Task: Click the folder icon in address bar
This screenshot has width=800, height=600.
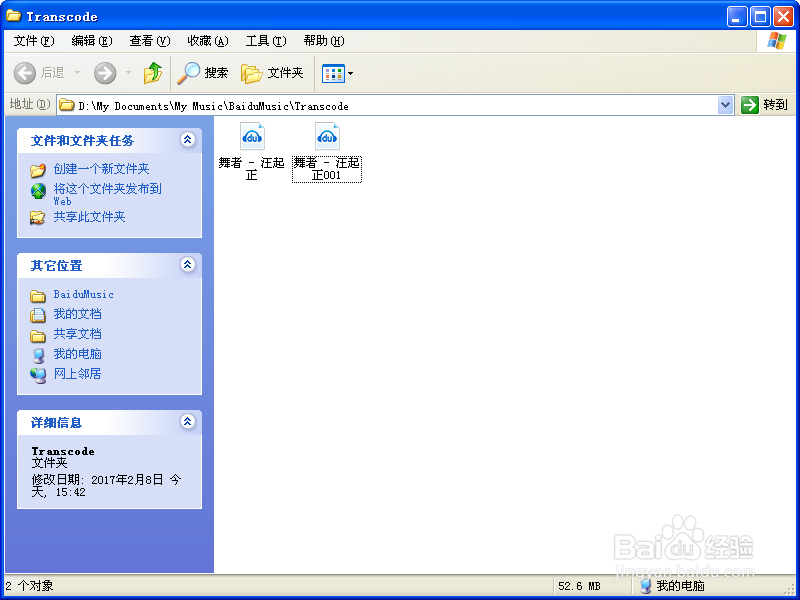Action: 67,105
